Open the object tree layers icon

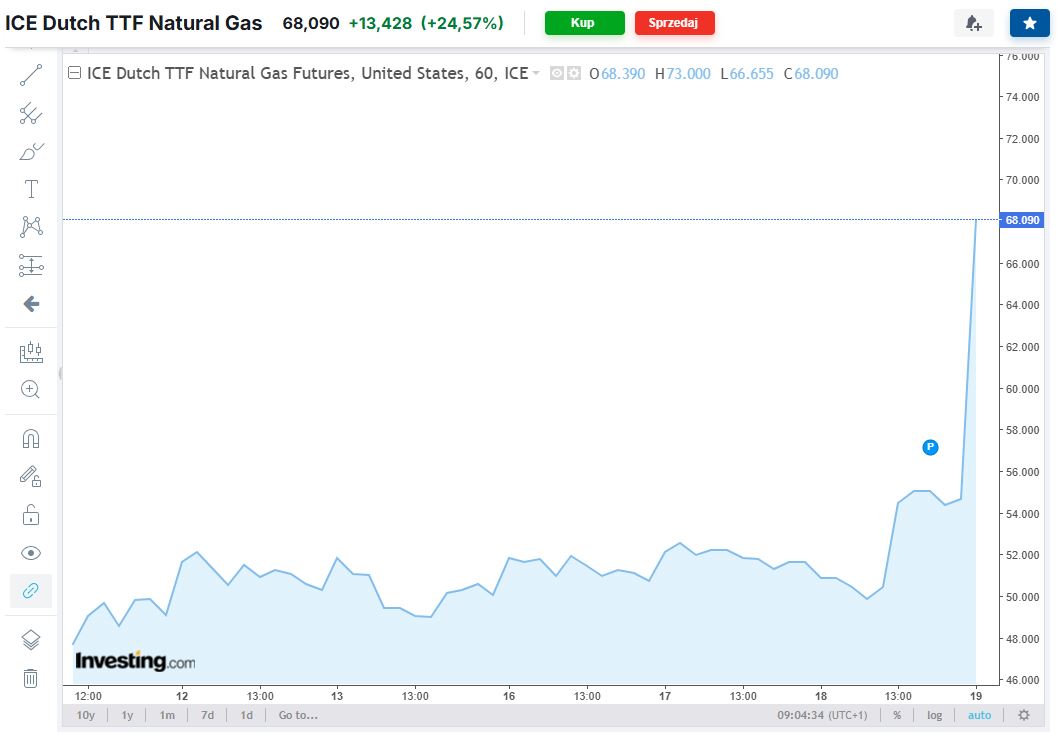pos(31,640)
